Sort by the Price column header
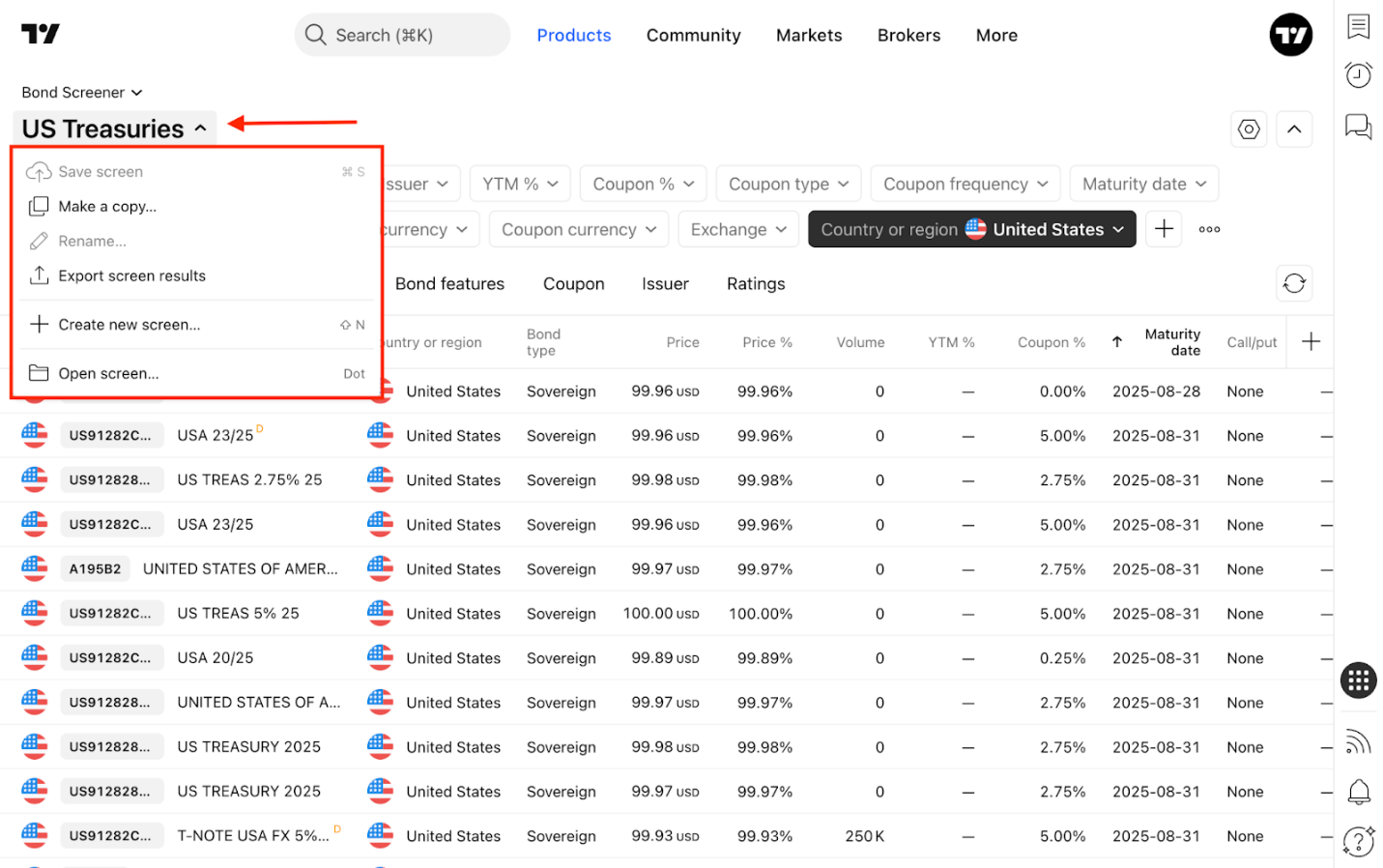The height and width of the screenshot is (868, 1383). point(682,342)
